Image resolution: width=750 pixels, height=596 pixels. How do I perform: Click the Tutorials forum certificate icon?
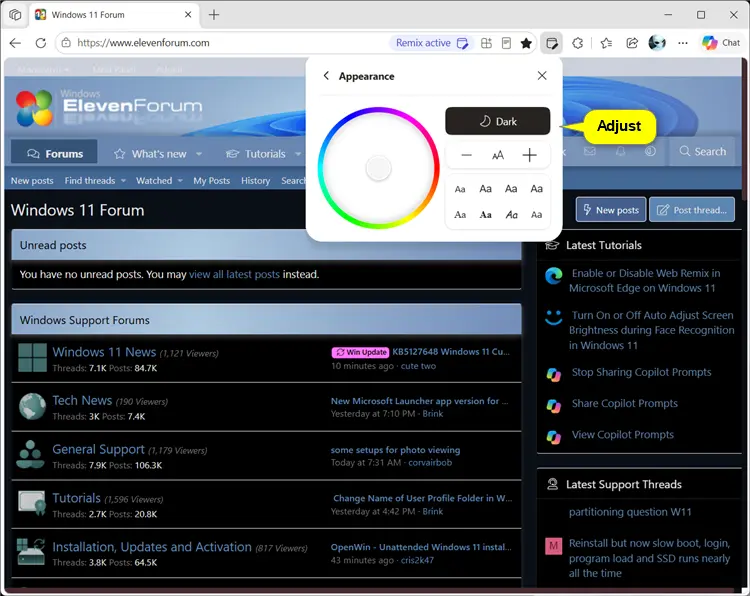click(x=32, y=504)
